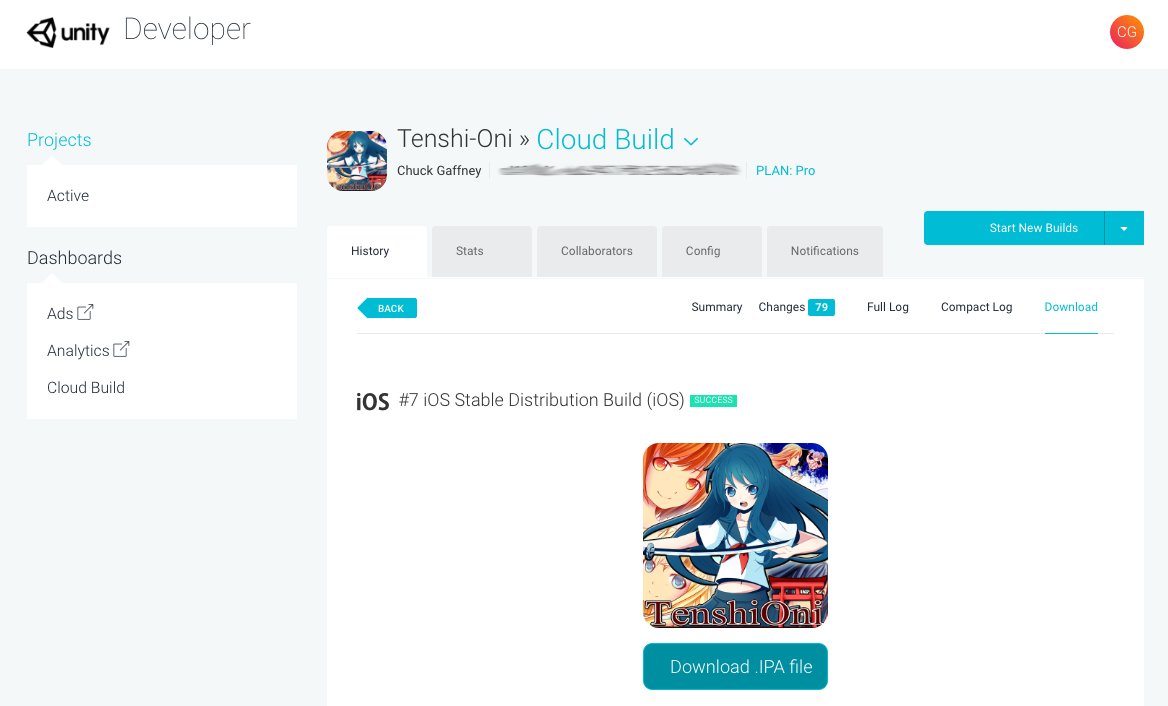Viewport: 1168px width, 706px height.
Task: Open the Collaborators tab
Action: pyautogui.click(x=597, y=252)
